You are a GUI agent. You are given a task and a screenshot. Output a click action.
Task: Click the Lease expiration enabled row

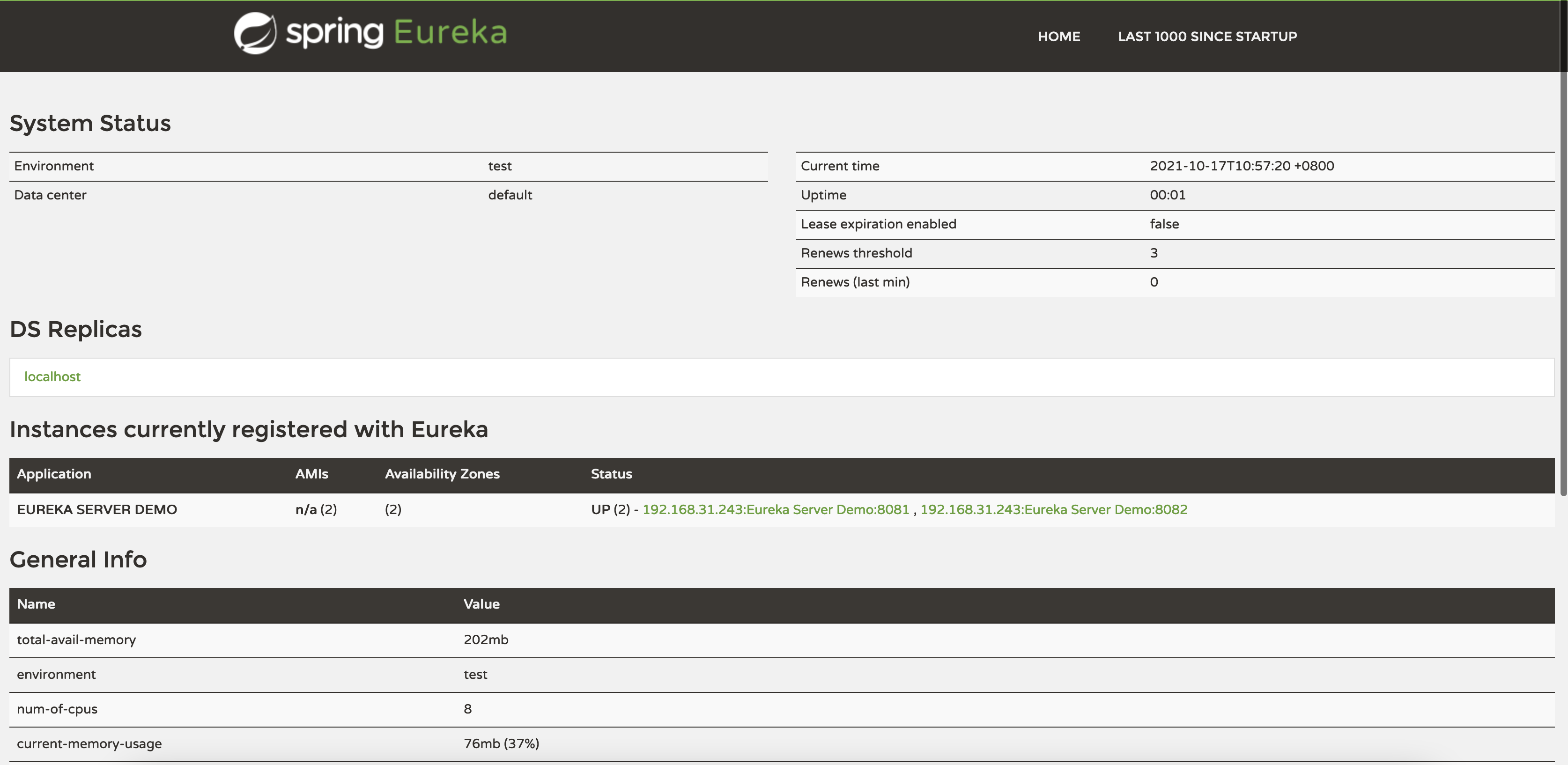(878, 224)
